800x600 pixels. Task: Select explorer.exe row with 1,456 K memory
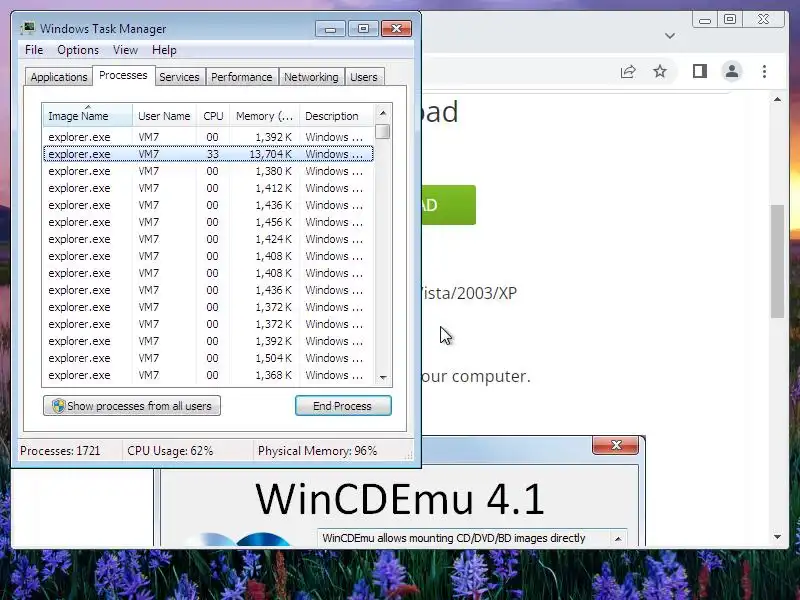coord(208,222)
